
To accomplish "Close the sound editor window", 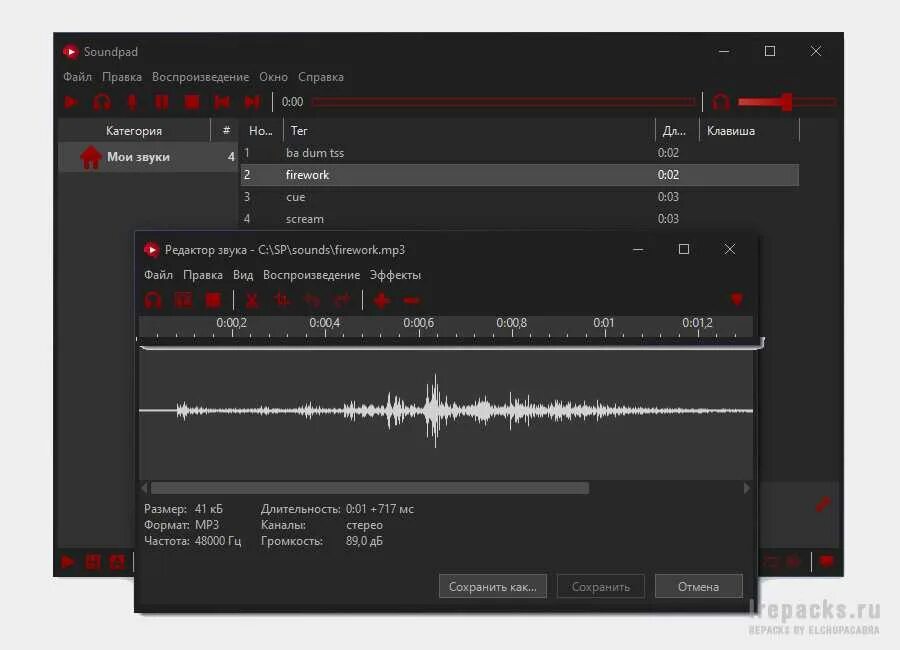I will coord(730,249).
